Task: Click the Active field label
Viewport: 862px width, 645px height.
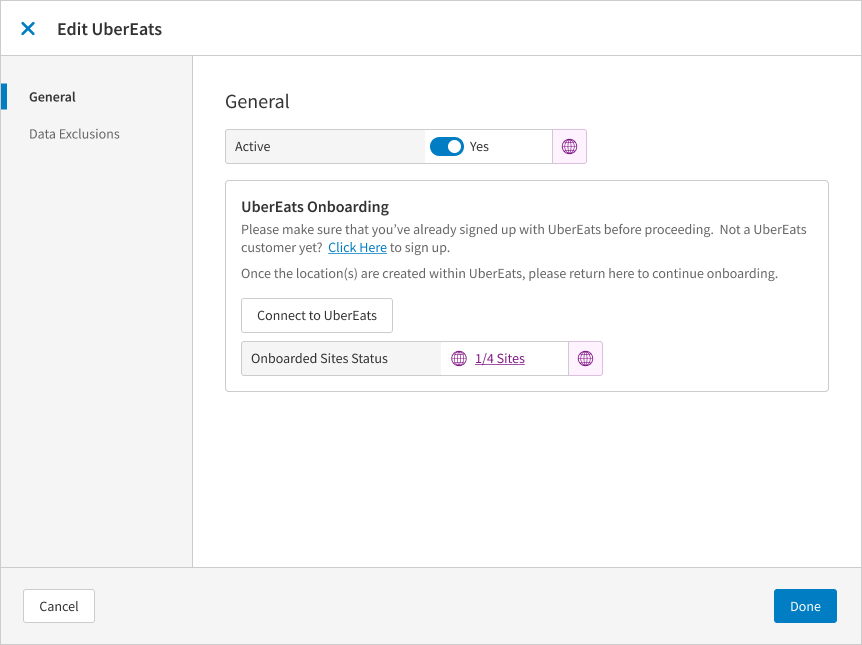Action: coord(253,146)
